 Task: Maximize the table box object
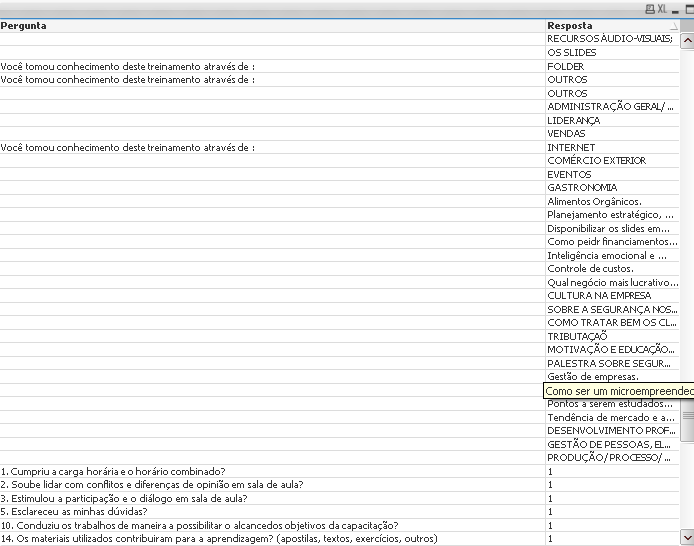(x=690, y=9)
